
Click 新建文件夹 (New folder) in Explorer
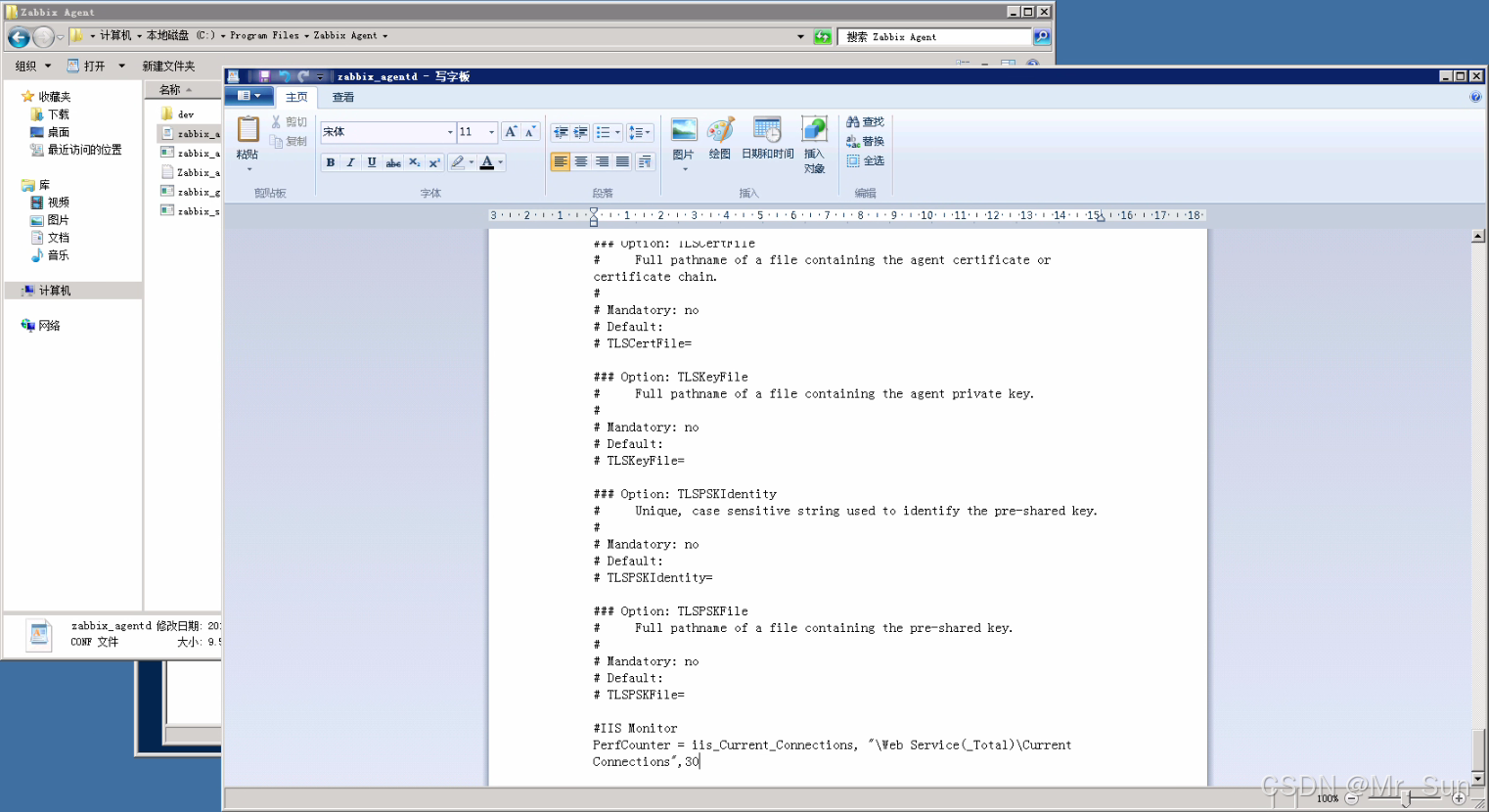168,67
